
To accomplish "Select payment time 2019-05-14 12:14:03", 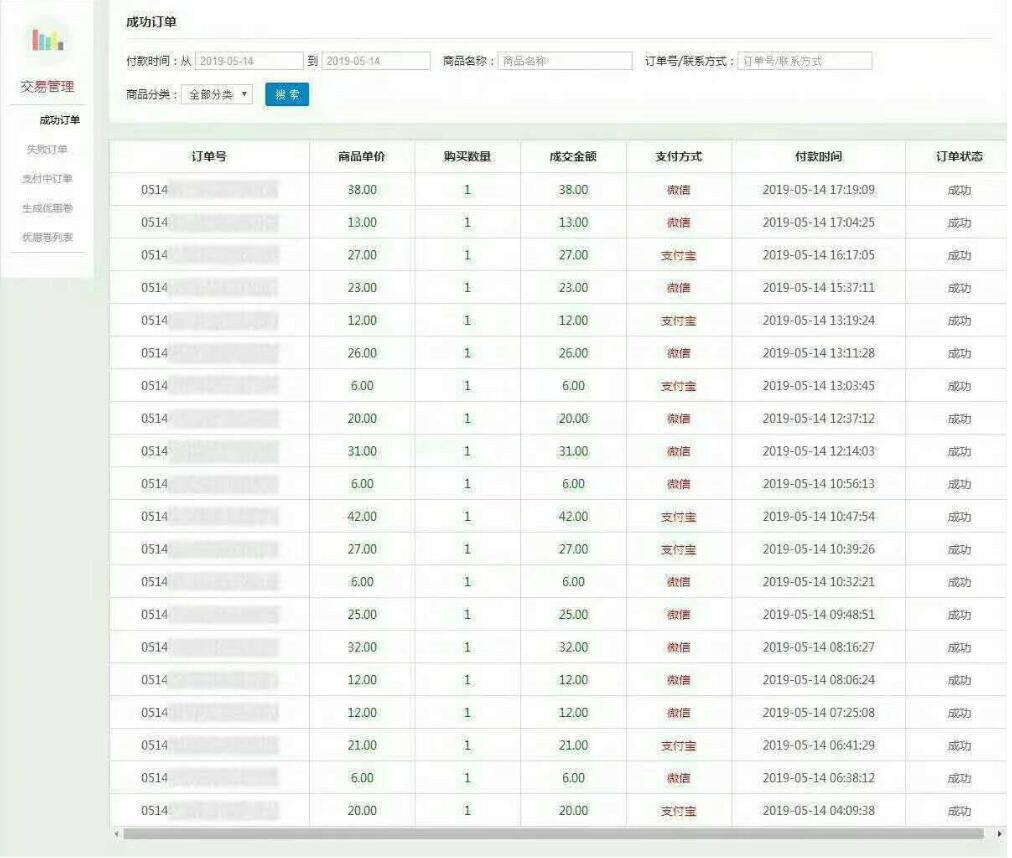I will click(818, 451).
